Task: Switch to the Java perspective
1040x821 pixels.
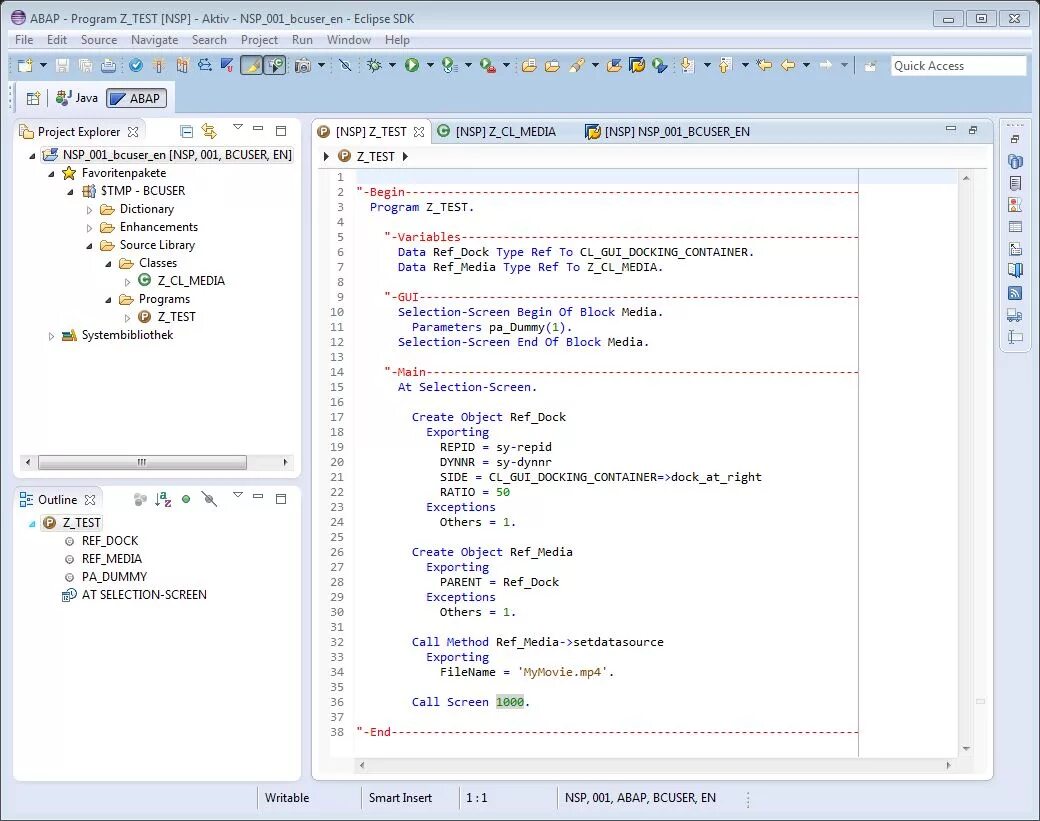Action: (x=77, y=98)
